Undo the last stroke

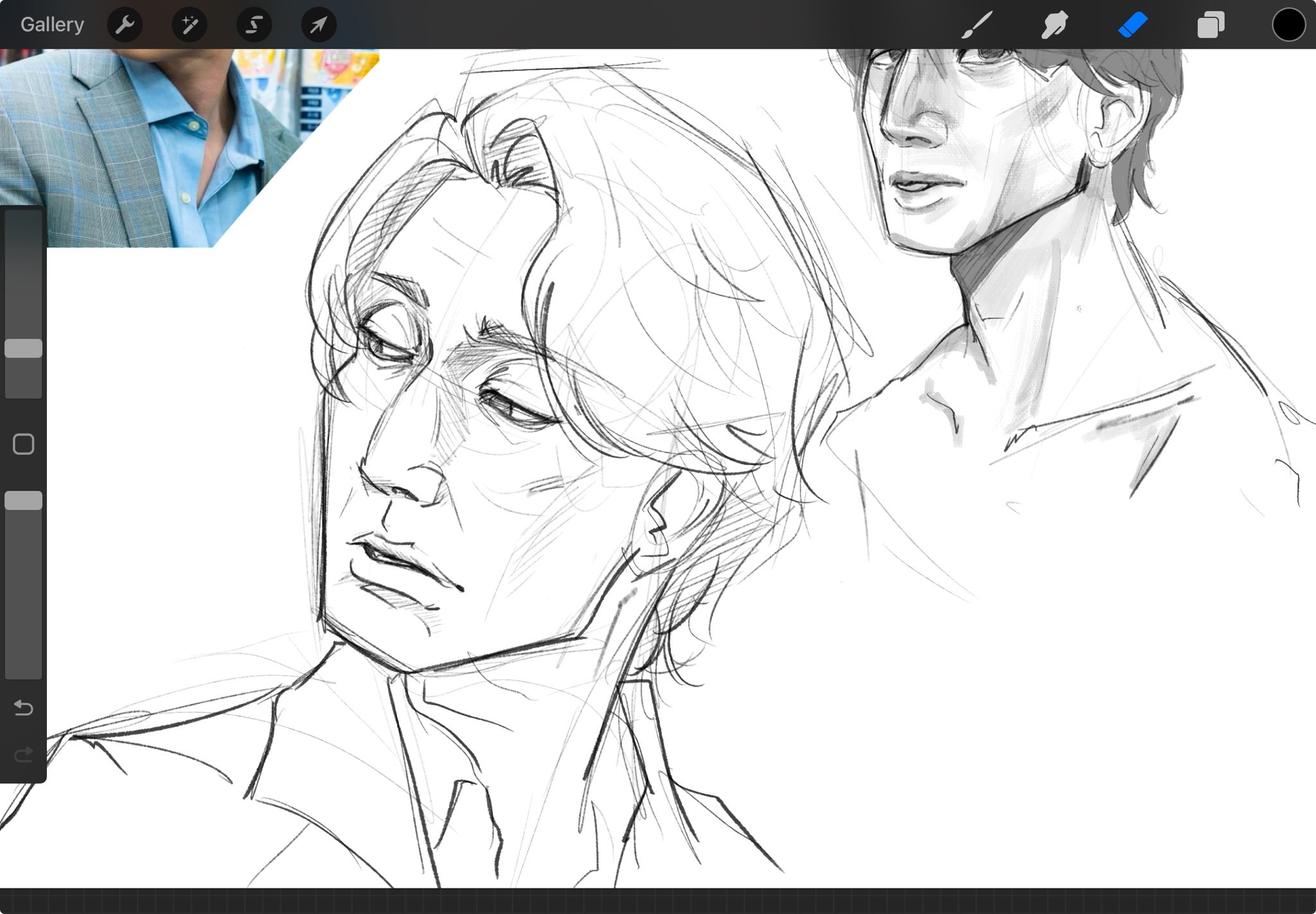24,708
